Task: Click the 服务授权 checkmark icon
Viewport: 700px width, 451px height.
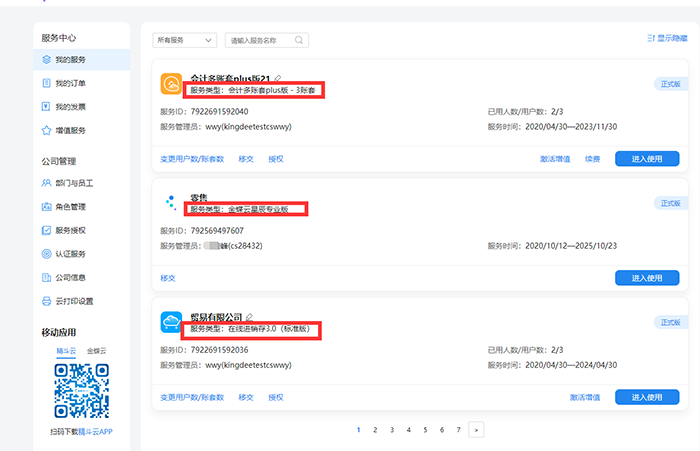Action: pos(46,230)
